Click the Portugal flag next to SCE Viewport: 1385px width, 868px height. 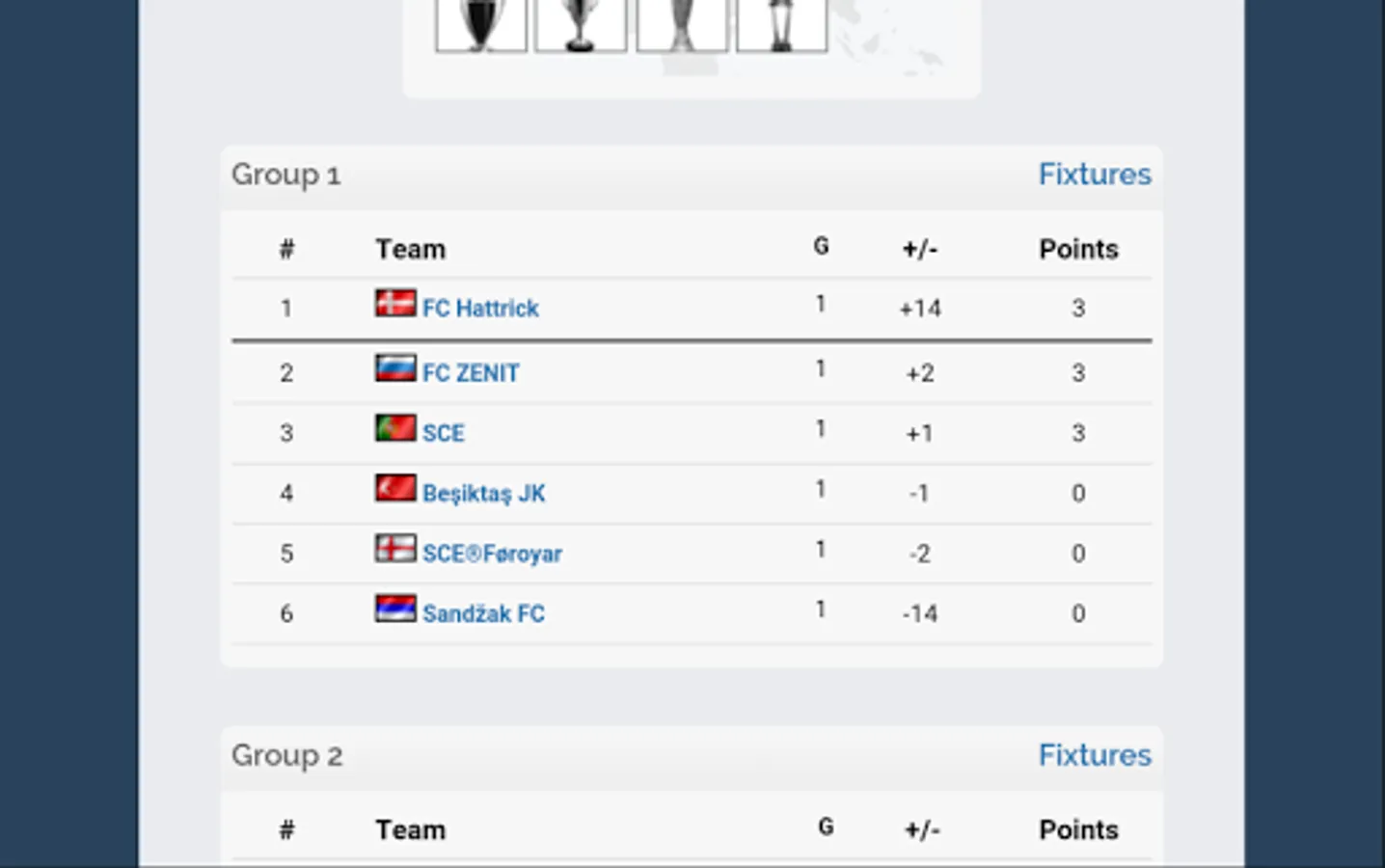point(395,428)
